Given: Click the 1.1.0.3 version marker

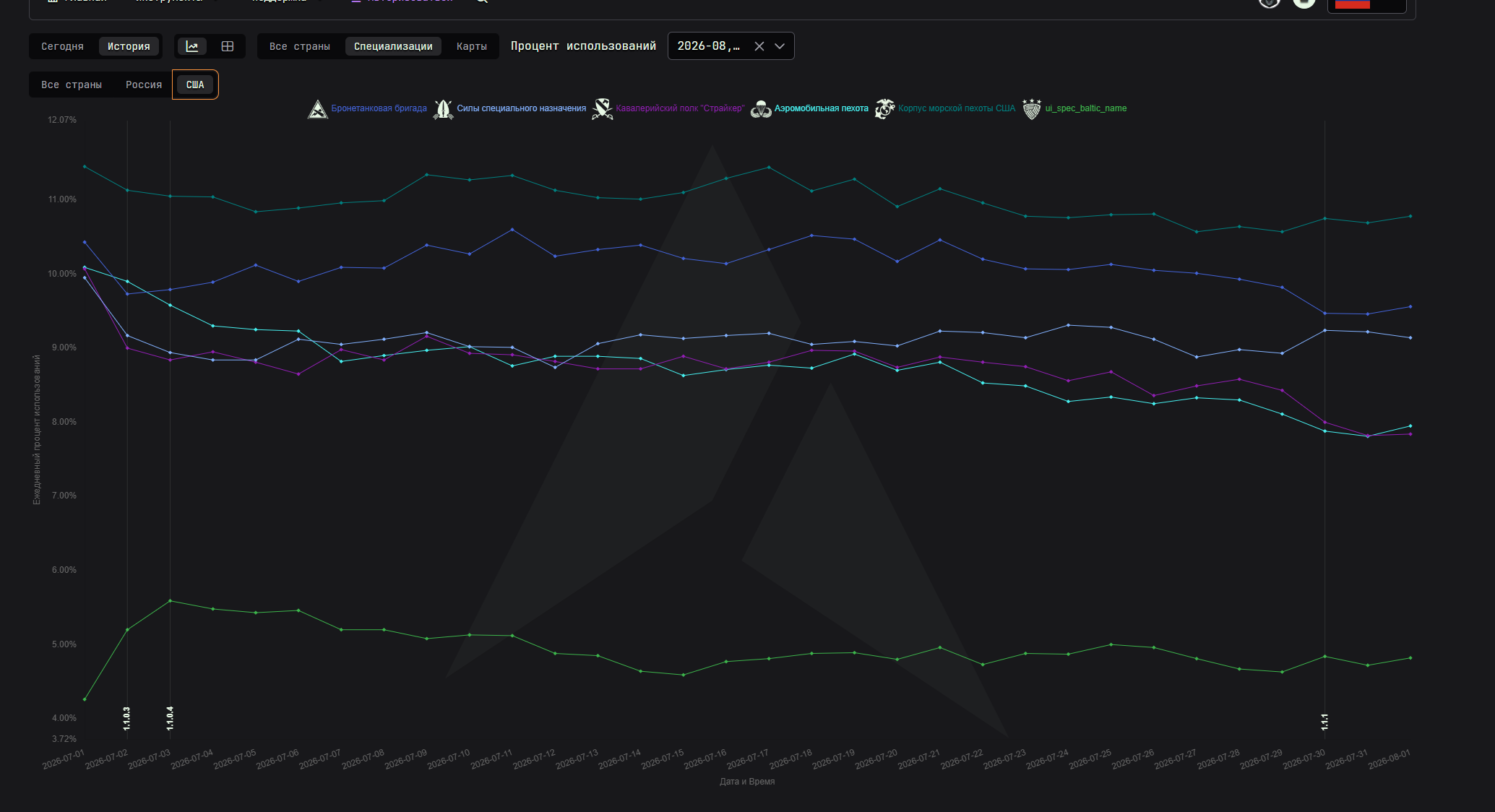Looking at the screenshot, I should tap(127, 718).
